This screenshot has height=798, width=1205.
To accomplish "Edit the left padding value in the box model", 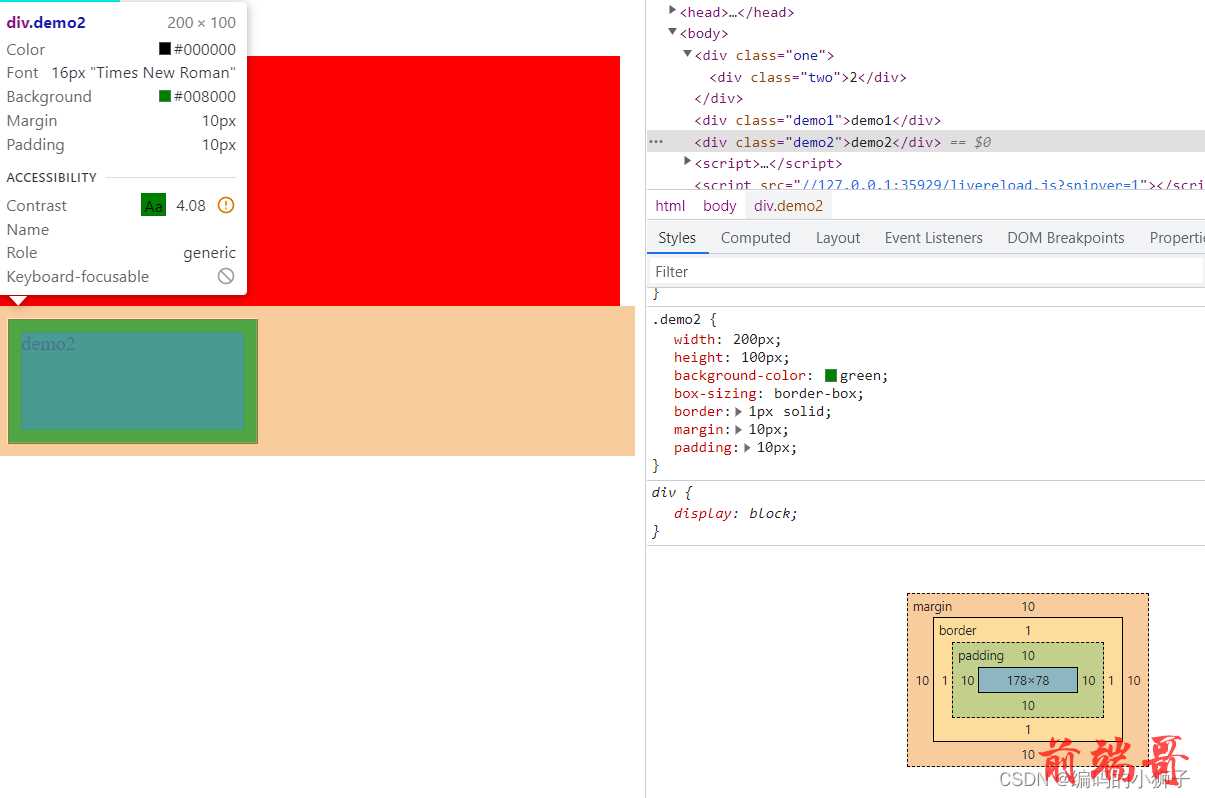I will [x=968, y=680].
